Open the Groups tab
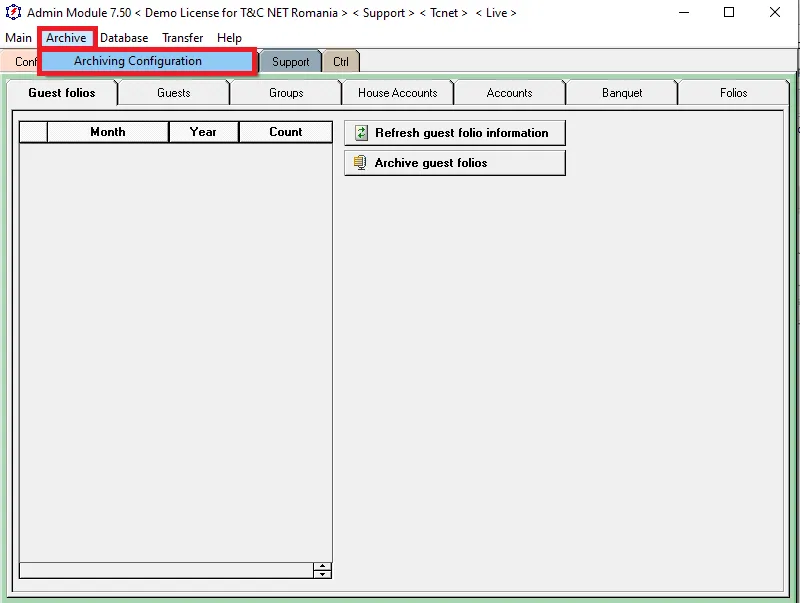Viewport: 800px width, 603px height. point(286,93)
